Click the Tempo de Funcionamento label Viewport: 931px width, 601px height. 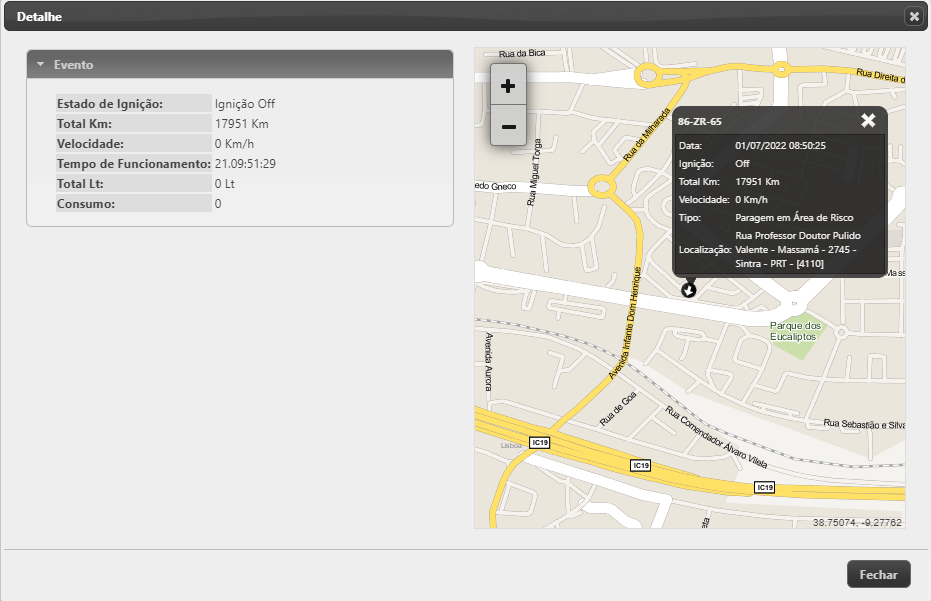(x=134, y=164)
